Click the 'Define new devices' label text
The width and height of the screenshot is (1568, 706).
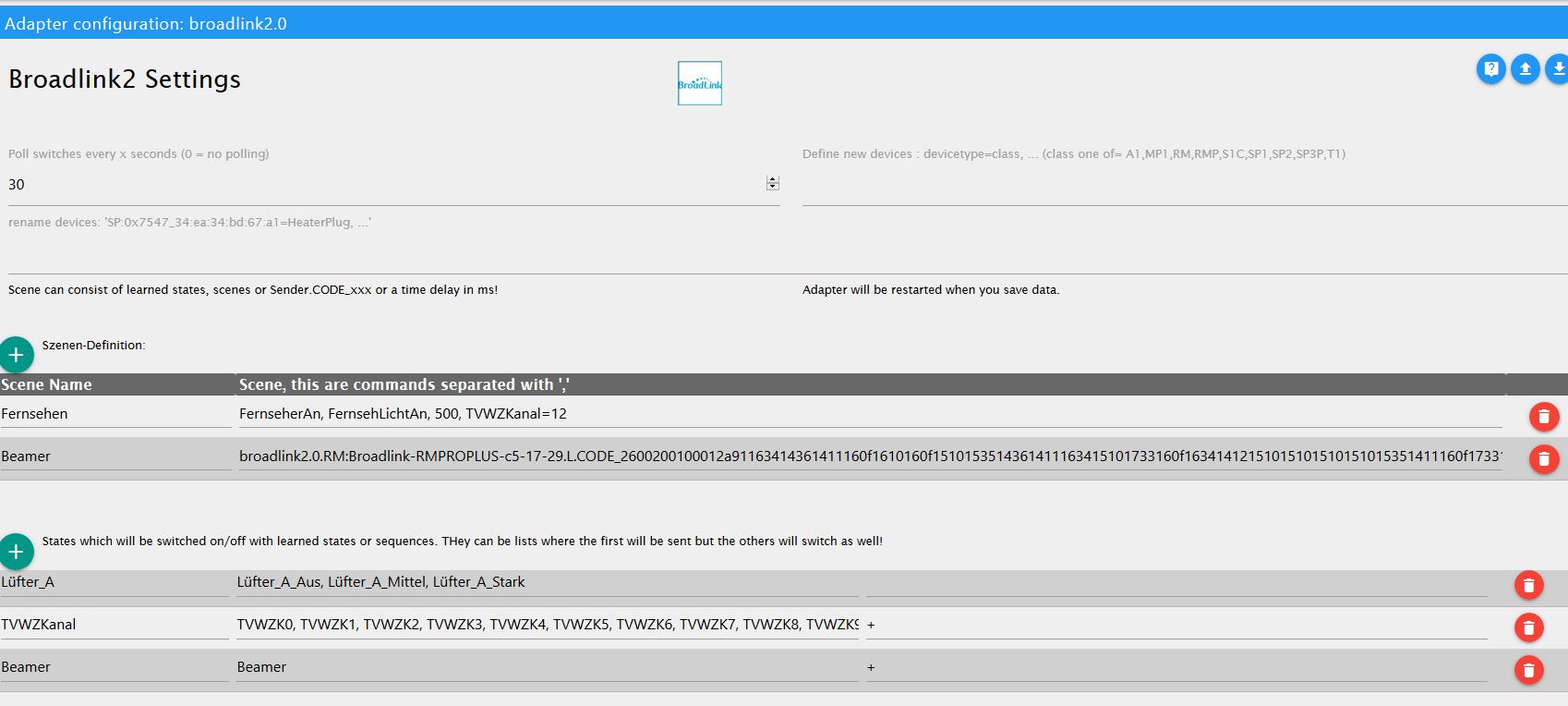[1074, 154]
